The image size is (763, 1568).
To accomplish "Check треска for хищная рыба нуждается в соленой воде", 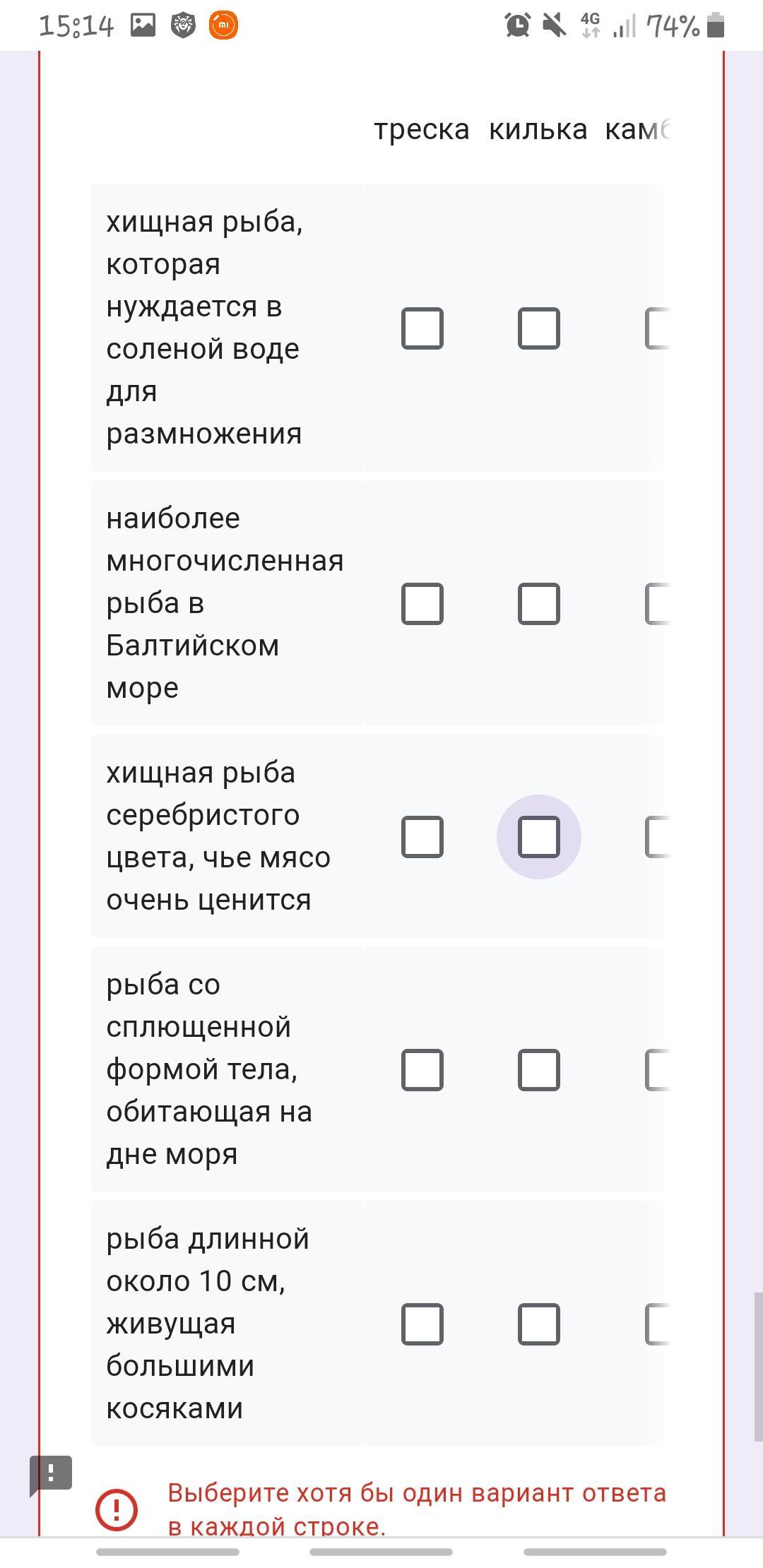I will tap(422, 328).
